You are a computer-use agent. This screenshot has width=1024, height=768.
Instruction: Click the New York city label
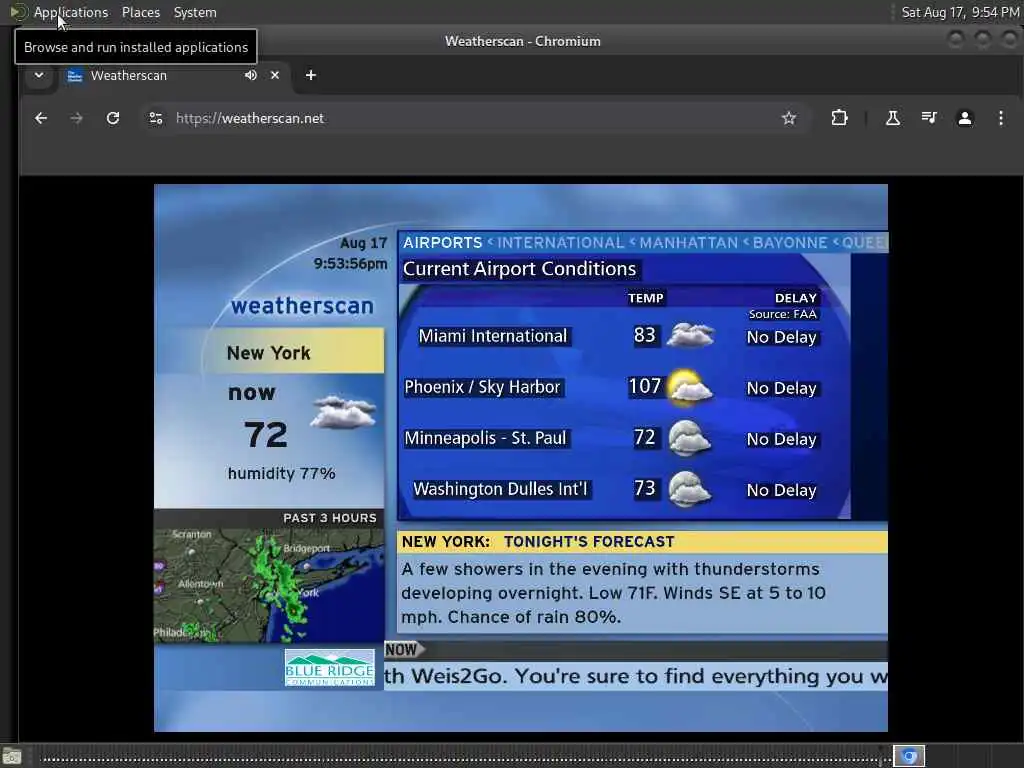(268, 353)
